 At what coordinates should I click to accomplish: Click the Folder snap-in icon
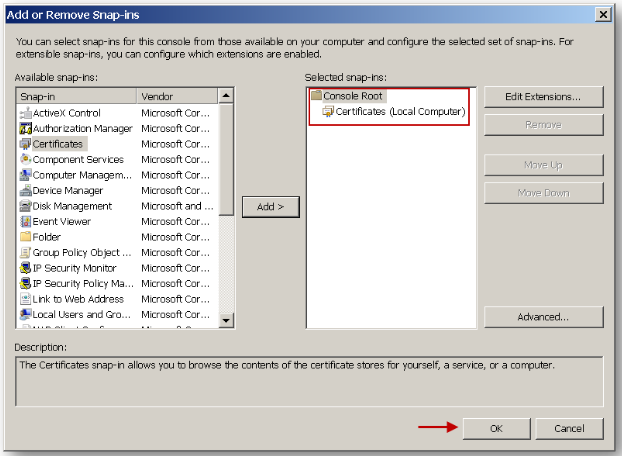tap(25, 237)
